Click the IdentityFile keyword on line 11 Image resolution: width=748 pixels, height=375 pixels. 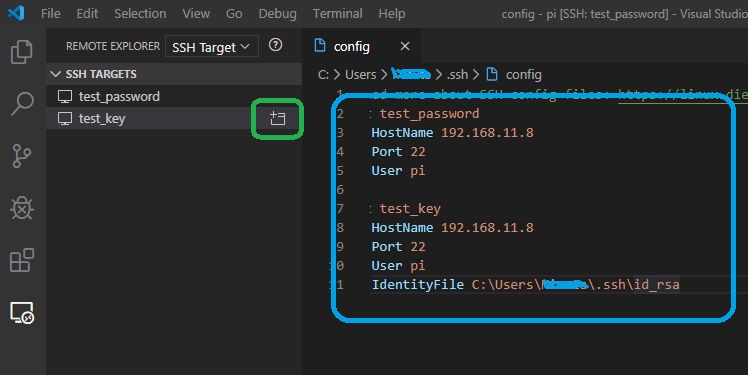click(x=418, y=284)
